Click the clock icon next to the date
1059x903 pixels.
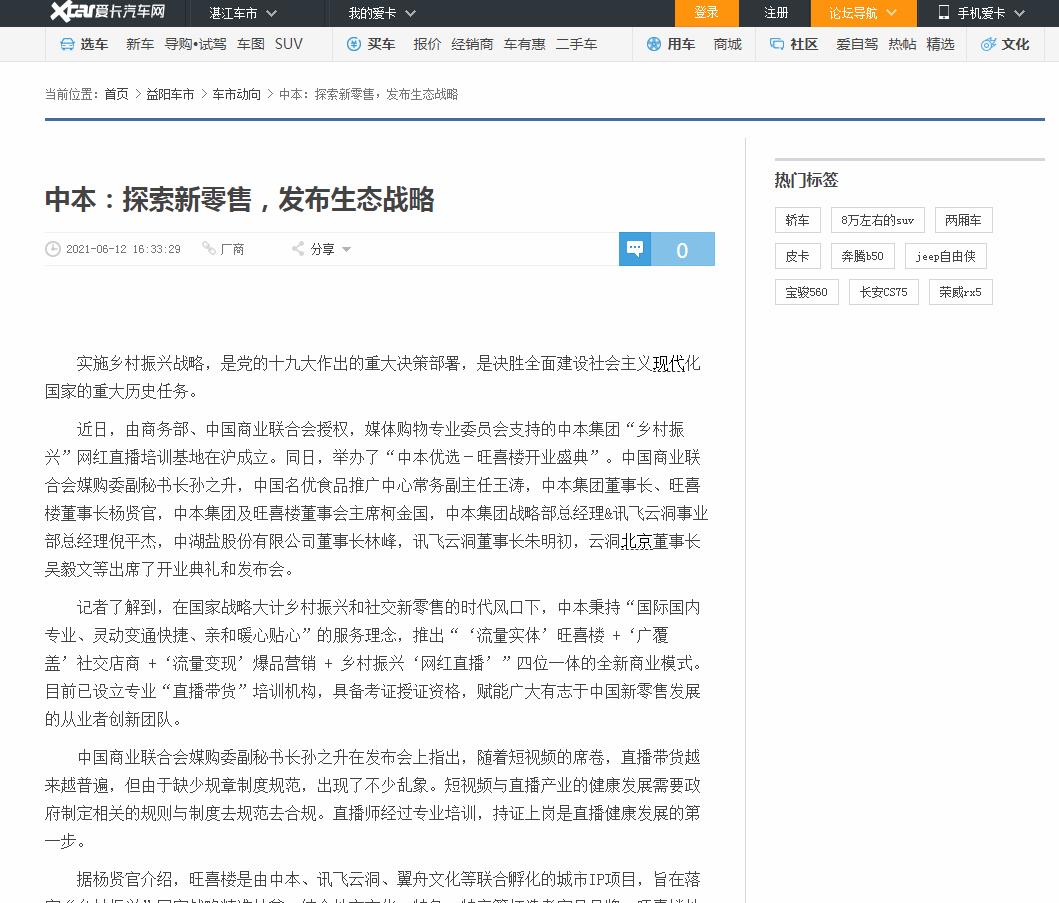point(53,249)
